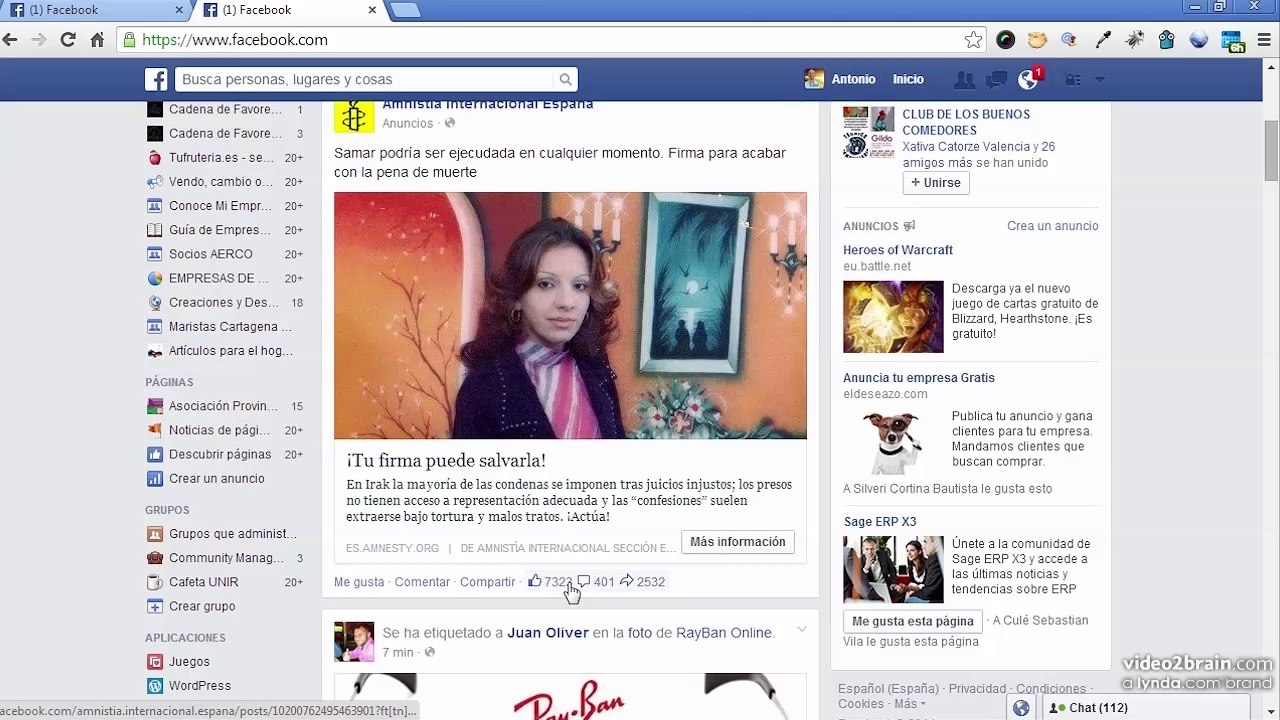Click Compartir under Amnistía post
The image size is (1280, 720).
point(487,582)
